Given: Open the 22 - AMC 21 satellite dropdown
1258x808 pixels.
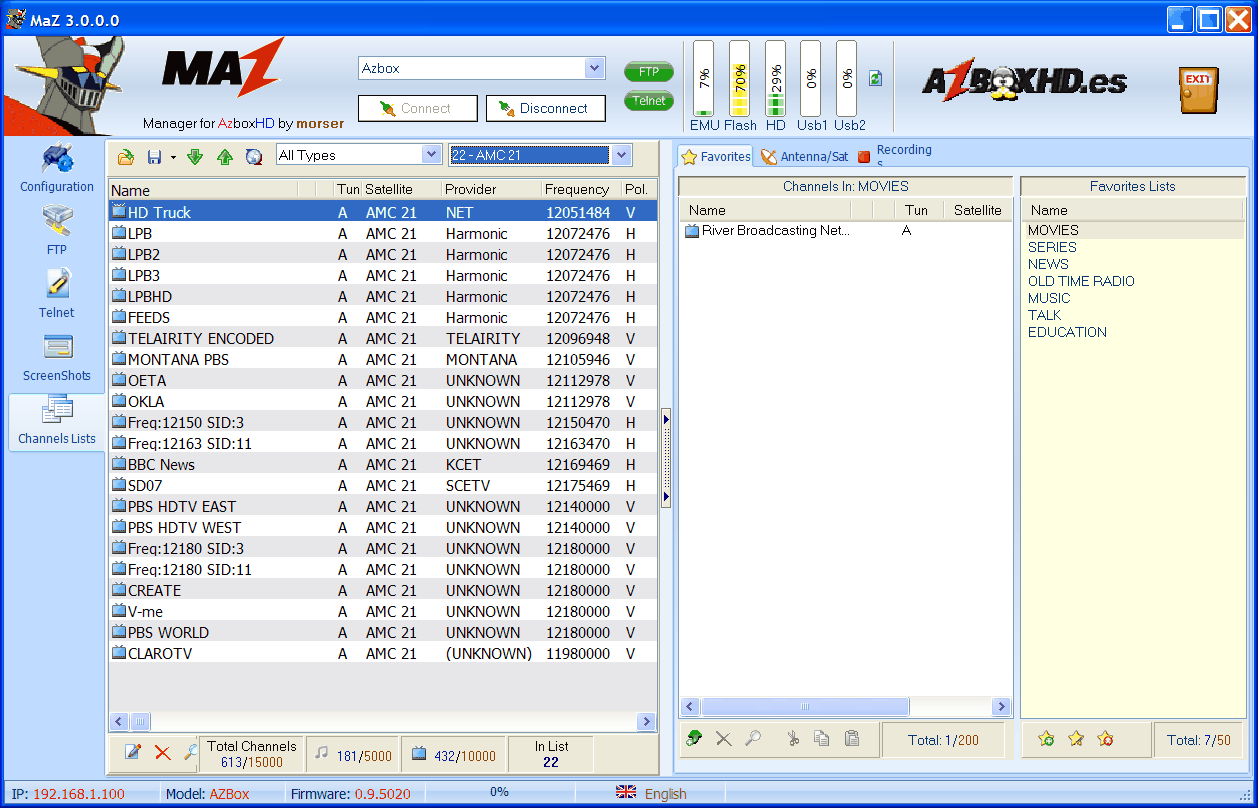Looking at the screenshot, I should click(x=621, y=155).
